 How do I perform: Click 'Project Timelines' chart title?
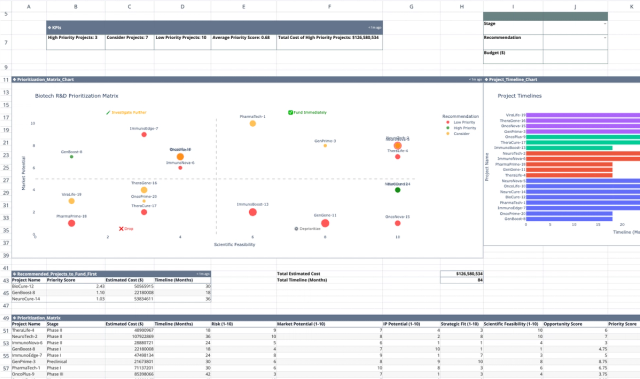point(520,96)
